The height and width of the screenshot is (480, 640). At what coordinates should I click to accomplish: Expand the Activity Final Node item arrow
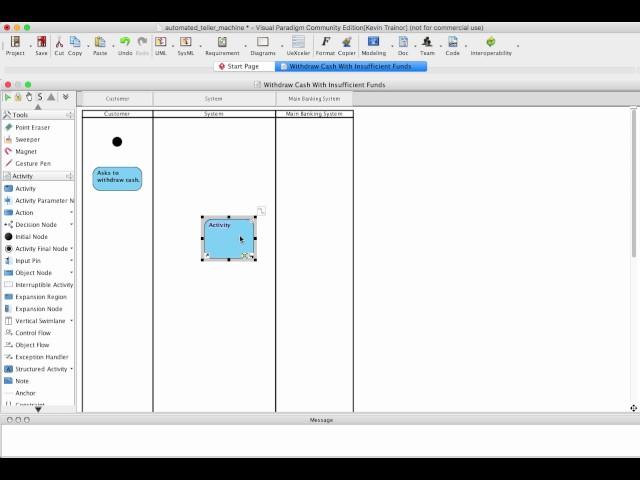pyautogui.click(x=71, y=248)
